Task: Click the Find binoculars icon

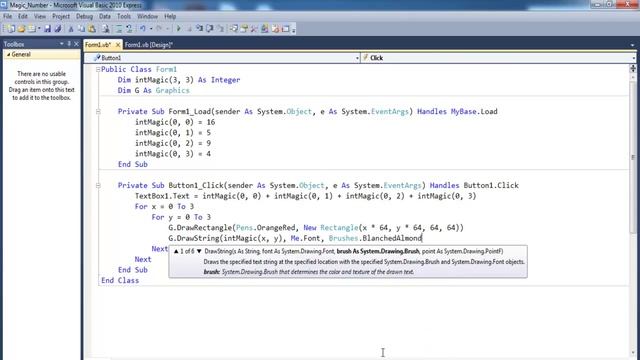Action: [106, 29]
